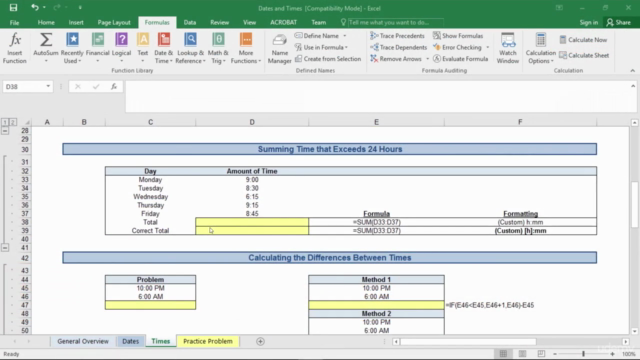Screen dimensions: 640x360
Task: Open the General Overview sheet
Action: pos(83,341)
